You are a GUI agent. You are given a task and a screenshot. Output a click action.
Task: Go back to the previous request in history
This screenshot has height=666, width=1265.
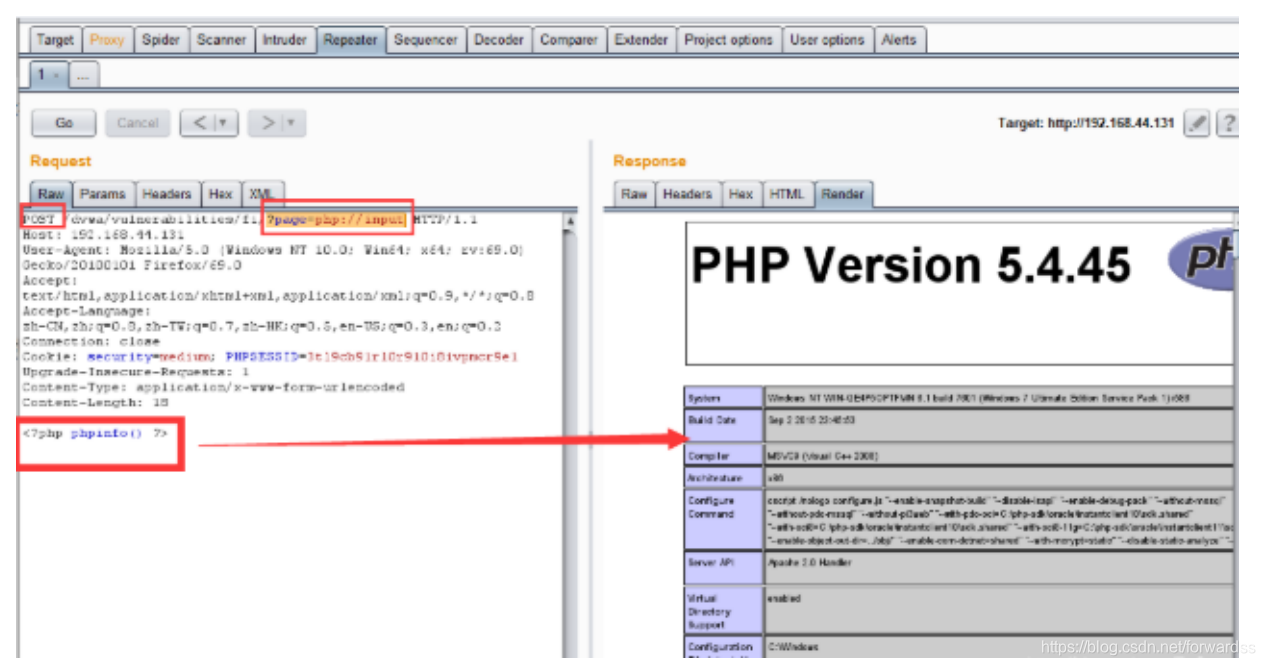199,123
